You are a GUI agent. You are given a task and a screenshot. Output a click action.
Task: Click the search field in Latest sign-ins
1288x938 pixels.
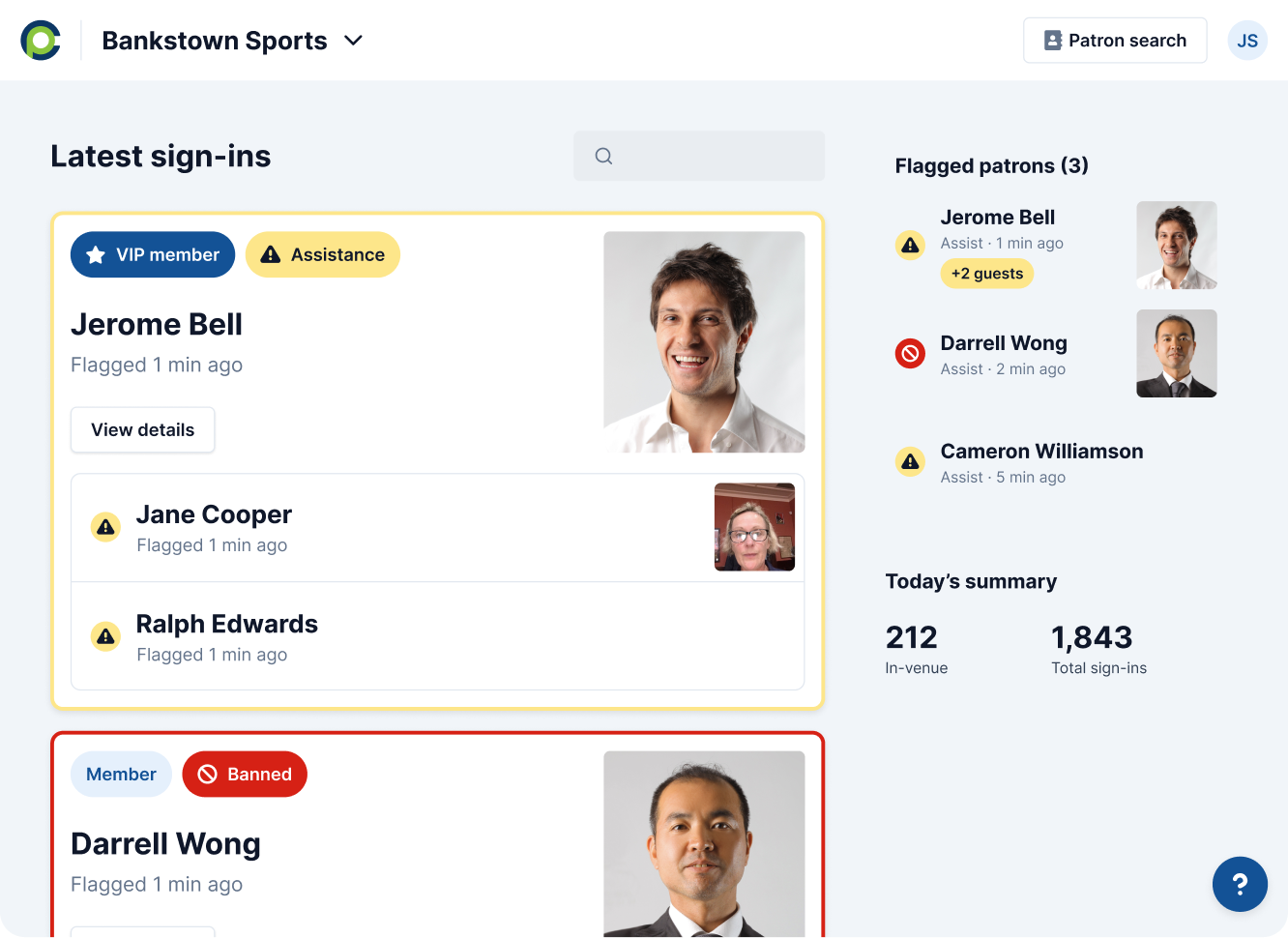pyautogui.click(x=699, y=156)
